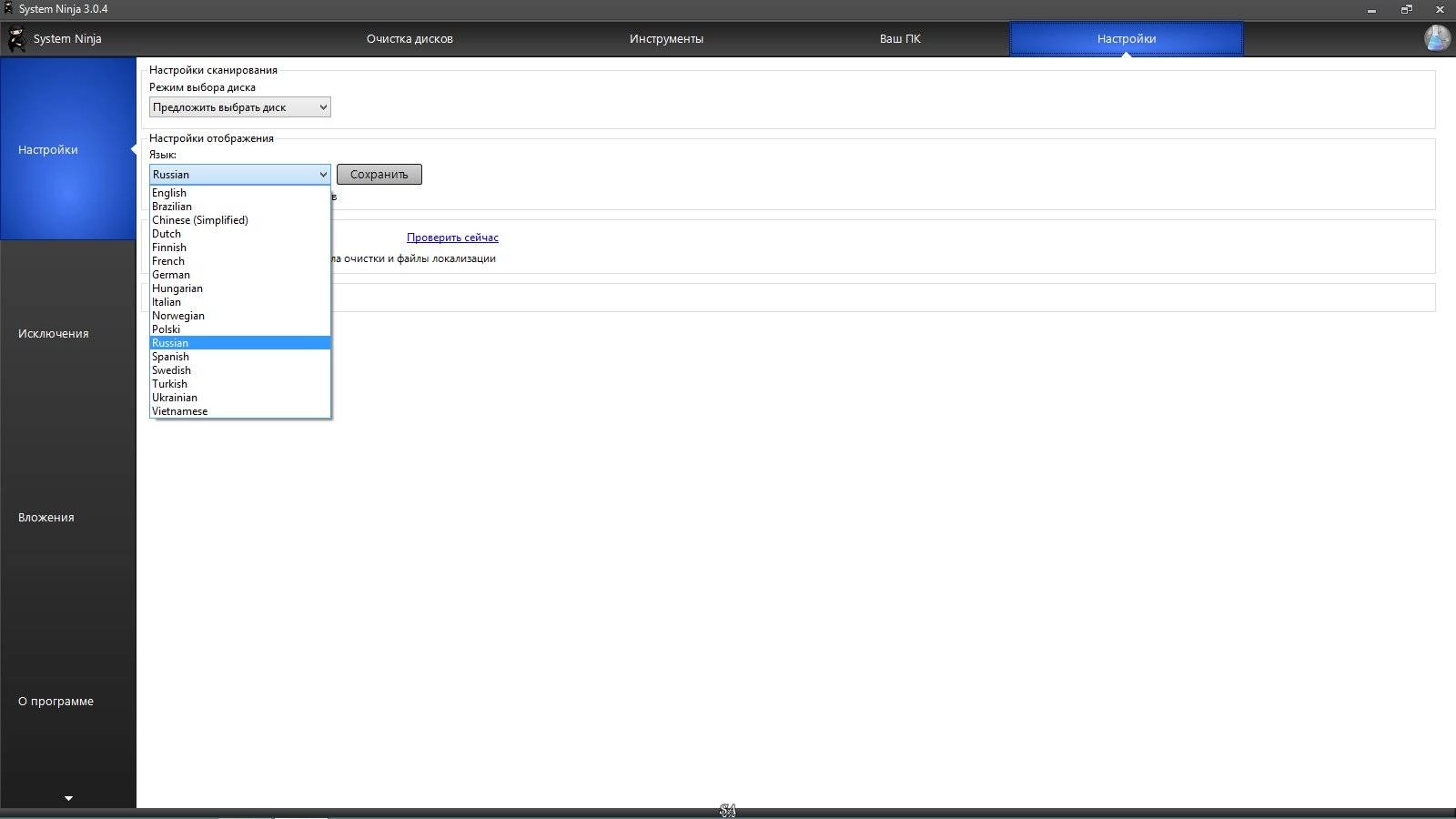The width and height of the screenshot is (1456, 819).
Task: Open Вложения in the sidebar
Action: 67,517
